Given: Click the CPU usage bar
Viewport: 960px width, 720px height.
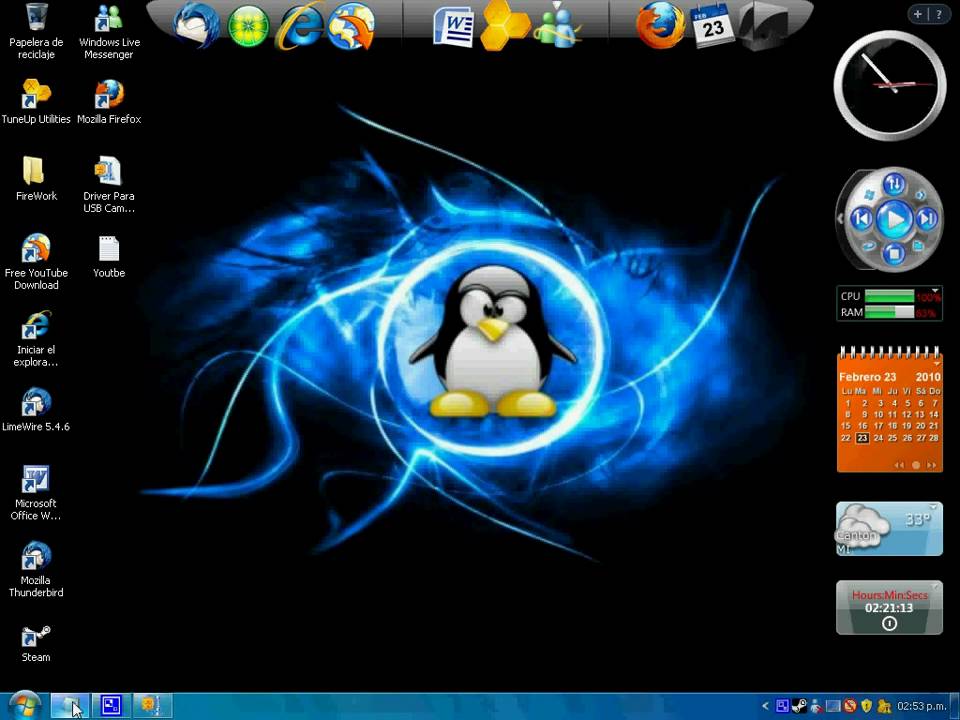Looking at the screenshot, I should [x=890, y=296].
